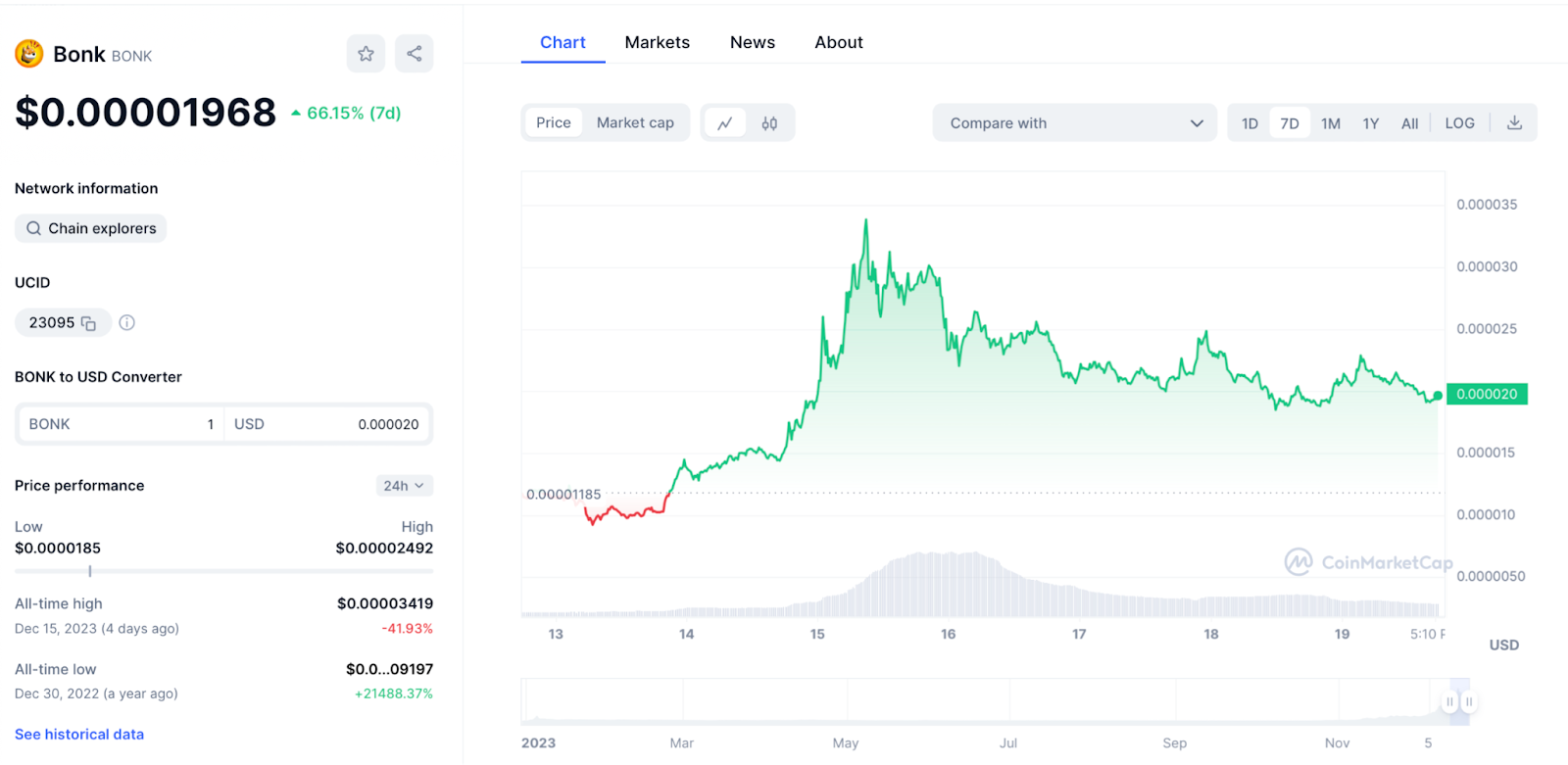Click the USD amount input field
Image resolution: width=1568 pixels, height=765 pixels.
coord(327,424)
